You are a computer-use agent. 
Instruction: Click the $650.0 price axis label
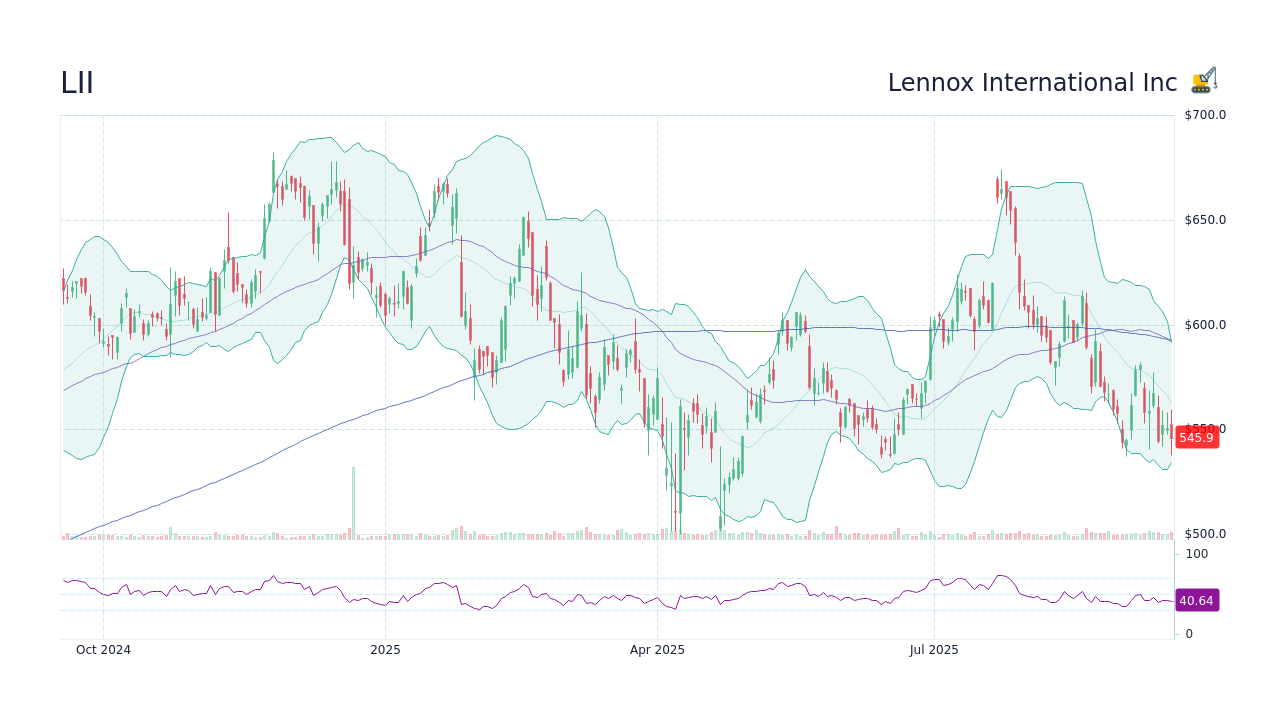1205,220
